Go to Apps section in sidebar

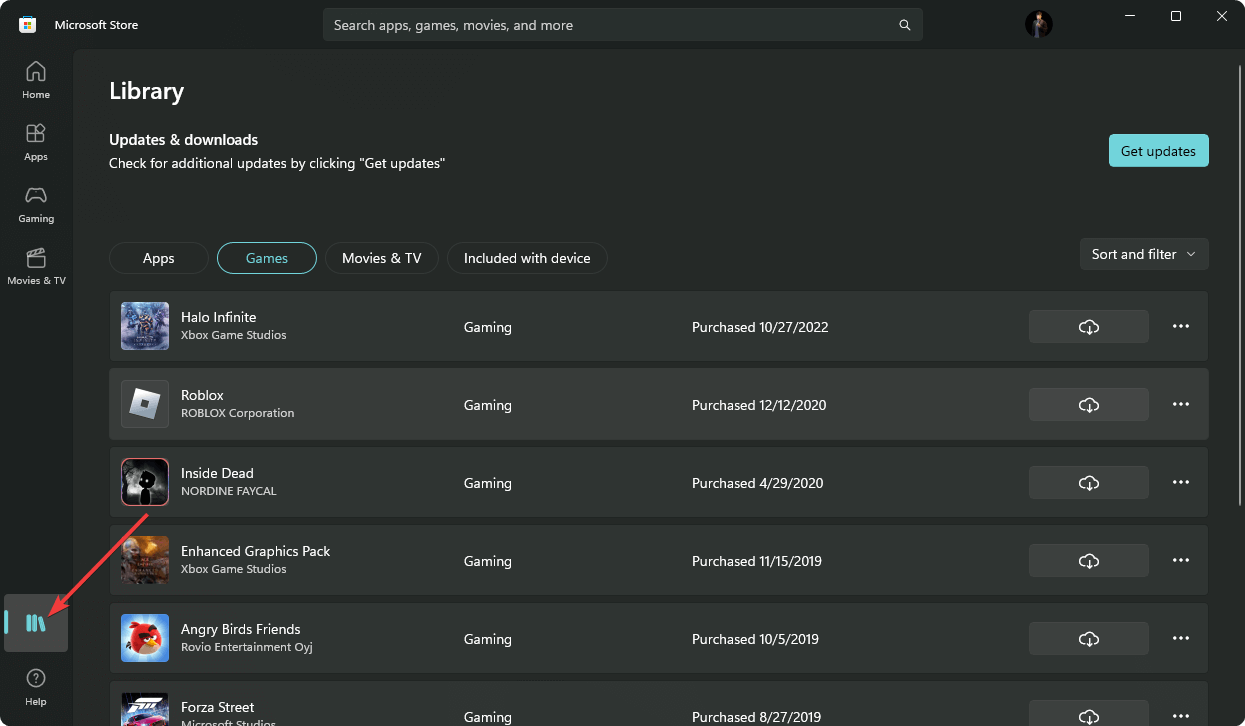click(36, 142)
